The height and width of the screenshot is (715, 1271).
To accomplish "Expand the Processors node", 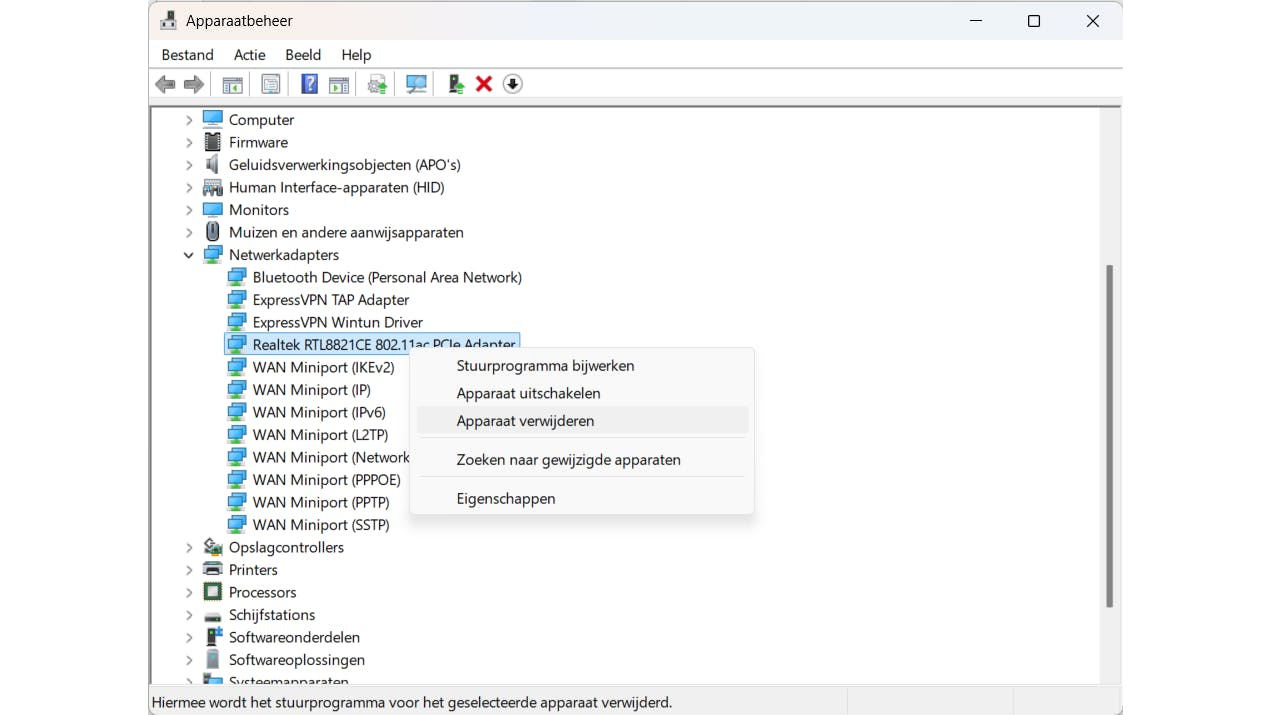I will (x=189, y=592).
